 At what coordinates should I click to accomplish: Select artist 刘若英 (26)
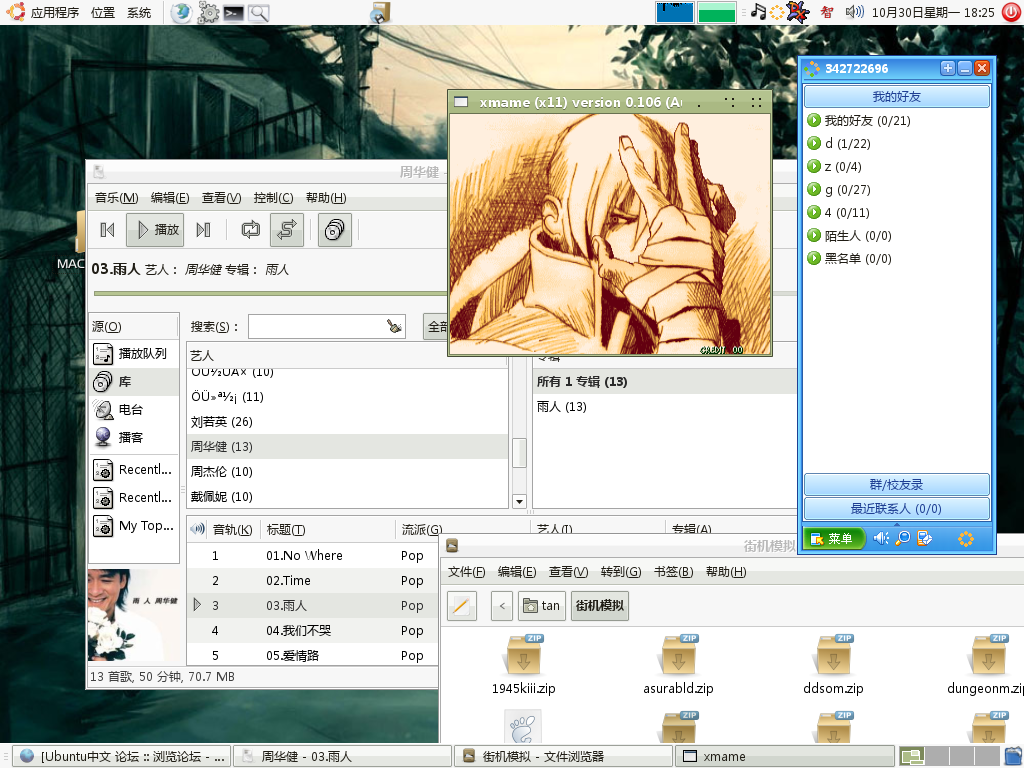[347, 422]
